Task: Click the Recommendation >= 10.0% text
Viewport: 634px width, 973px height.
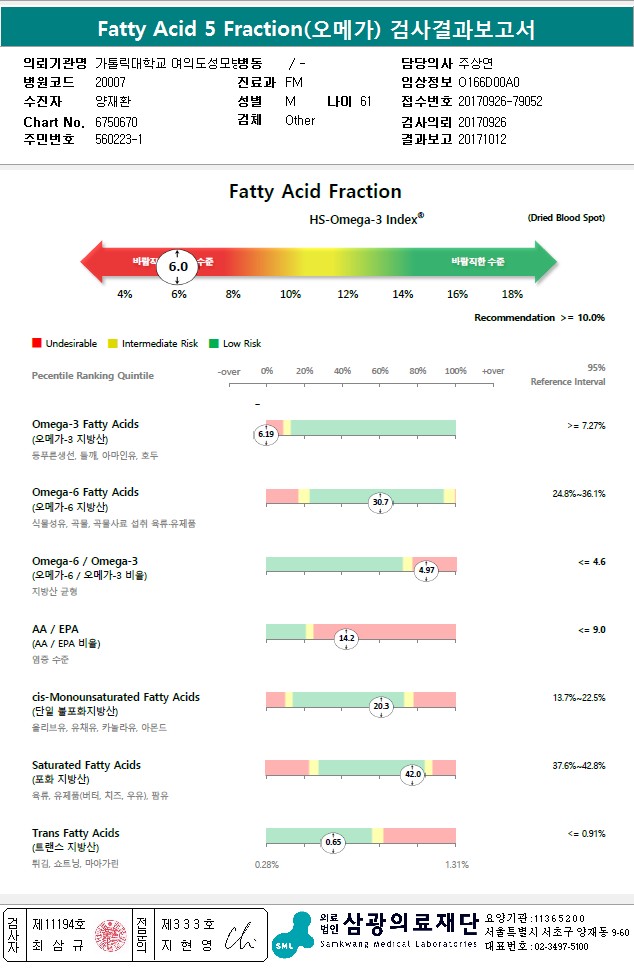Action: coord(539,318)
